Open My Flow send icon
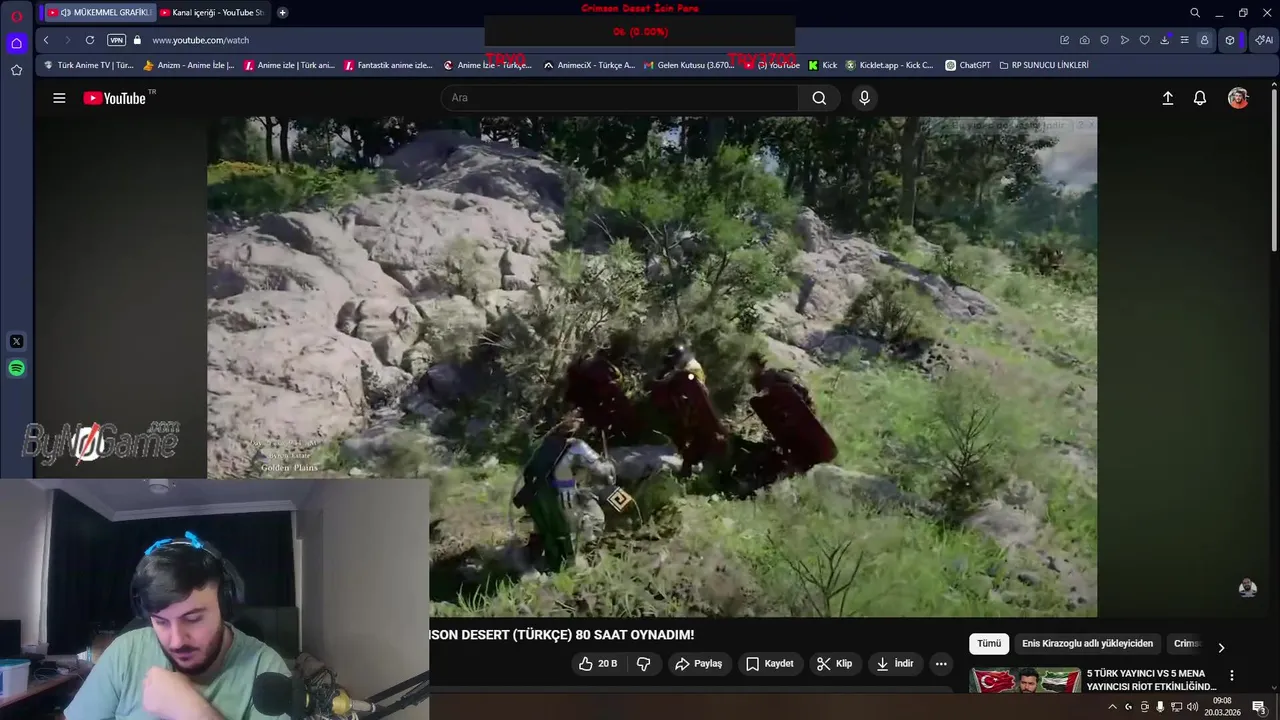 tap(1125, 40)
